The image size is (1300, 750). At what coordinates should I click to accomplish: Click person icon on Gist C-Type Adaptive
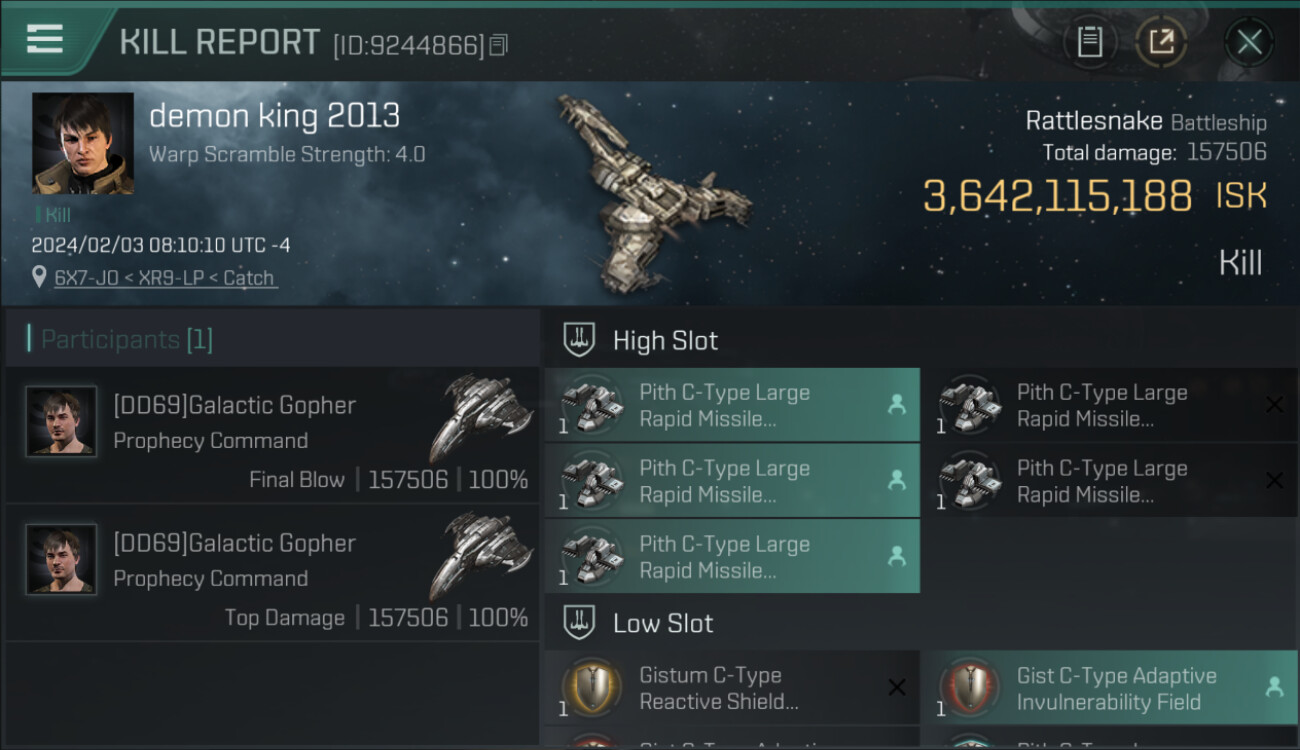1274,687
